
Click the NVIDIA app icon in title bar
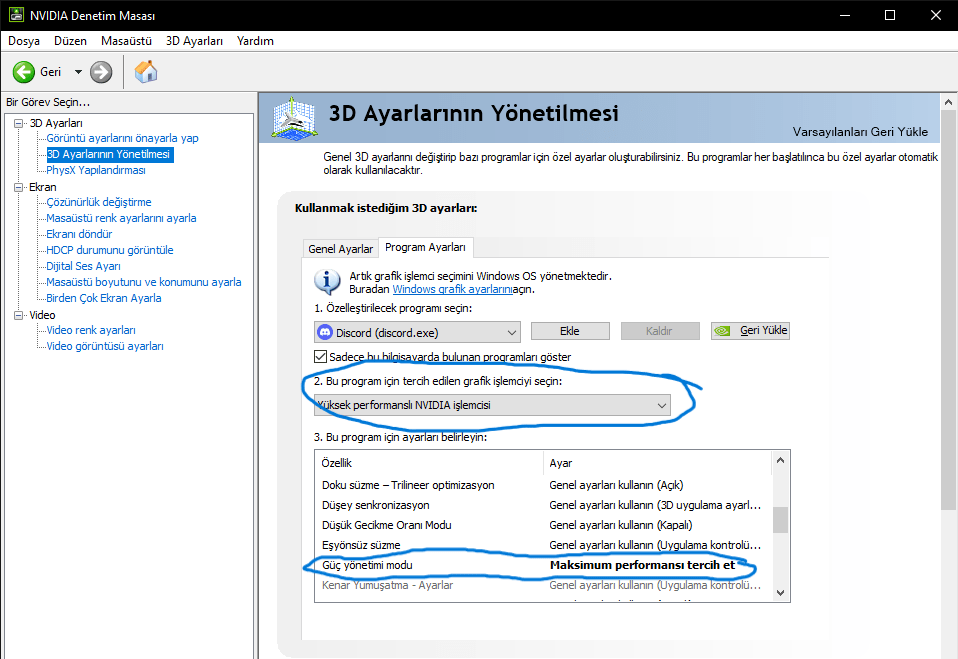(x=16, y=15)
